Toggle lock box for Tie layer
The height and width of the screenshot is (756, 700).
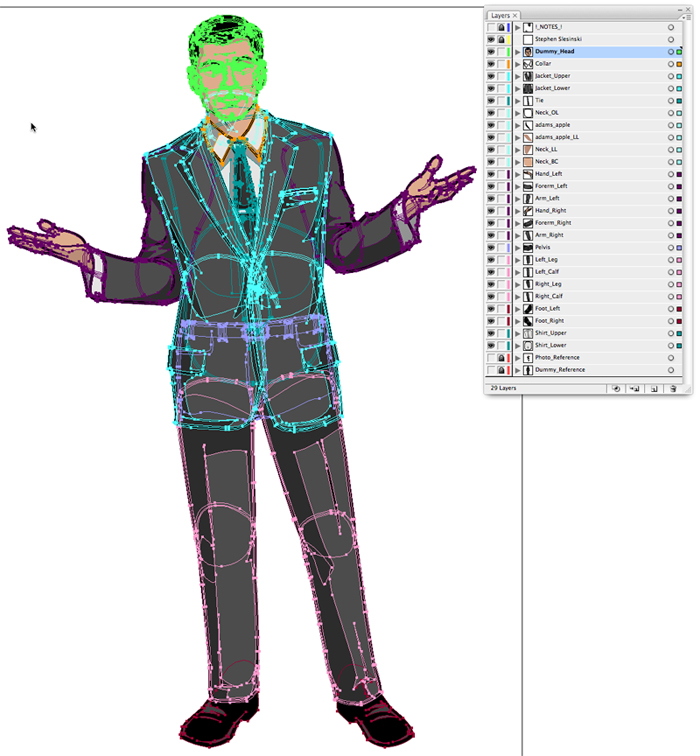pyautogui.click(x=501, y=101)
